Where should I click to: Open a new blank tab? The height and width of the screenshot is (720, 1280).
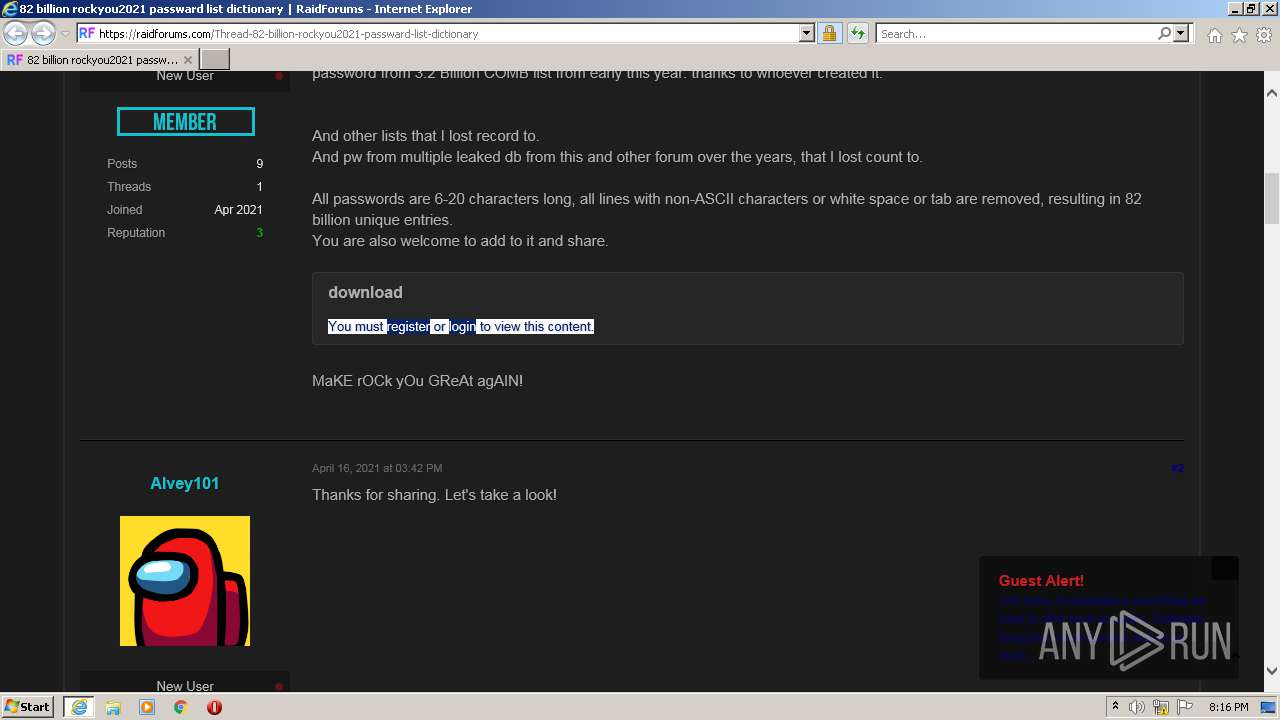[x=215, y=60]
